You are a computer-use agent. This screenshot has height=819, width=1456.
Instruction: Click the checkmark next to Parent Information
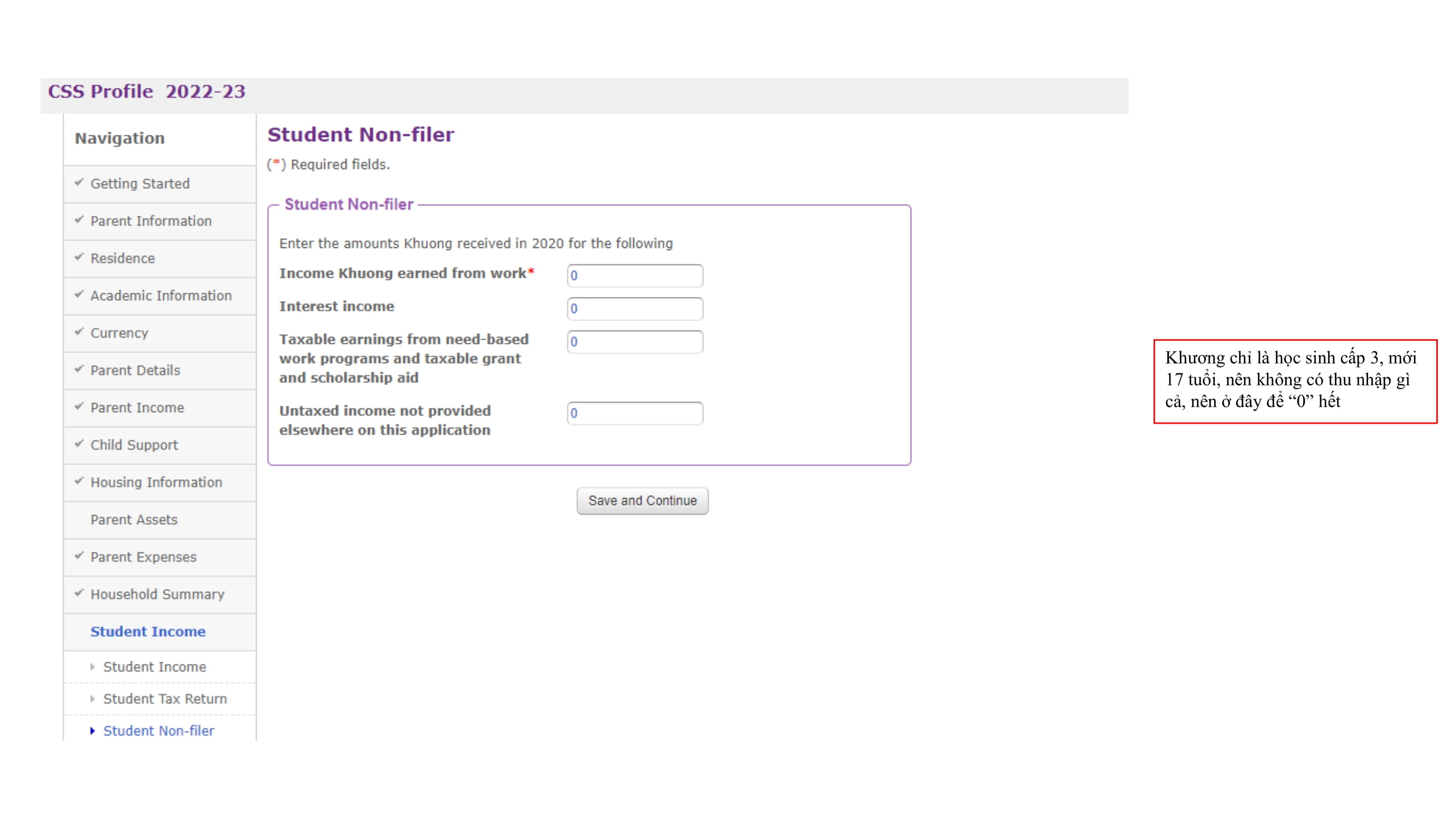[x=79, y=221]
